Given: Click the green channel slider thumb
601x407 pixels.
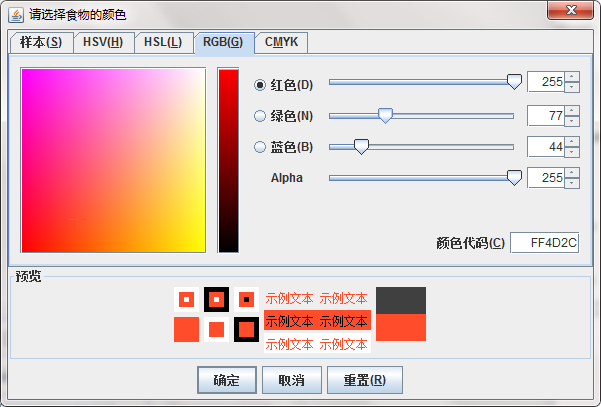Looking at the screenshot, I should pos(385,115).
